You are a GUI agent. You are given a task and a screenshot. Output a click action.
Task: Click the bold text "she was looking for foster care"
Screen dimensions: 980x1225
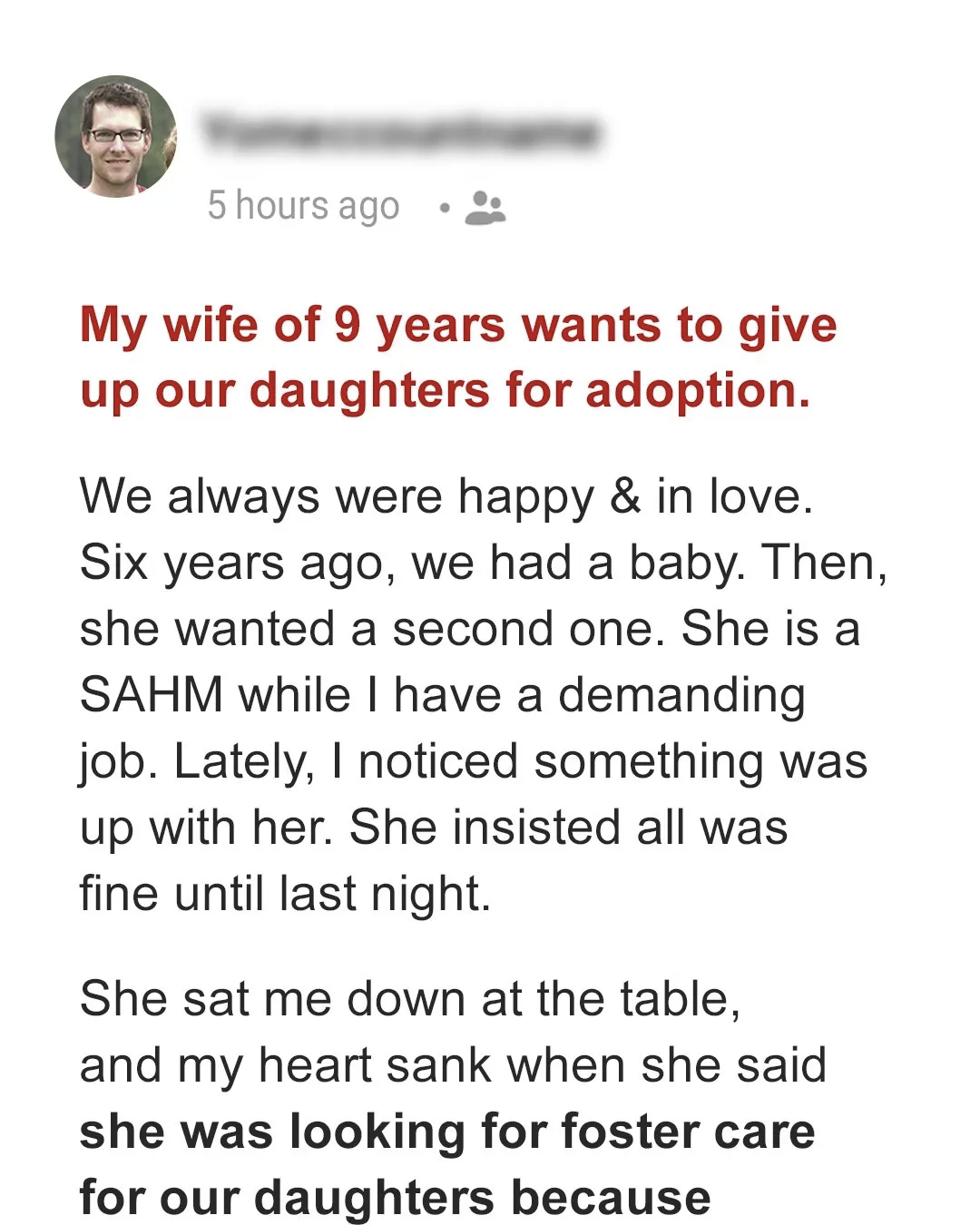447,1132
